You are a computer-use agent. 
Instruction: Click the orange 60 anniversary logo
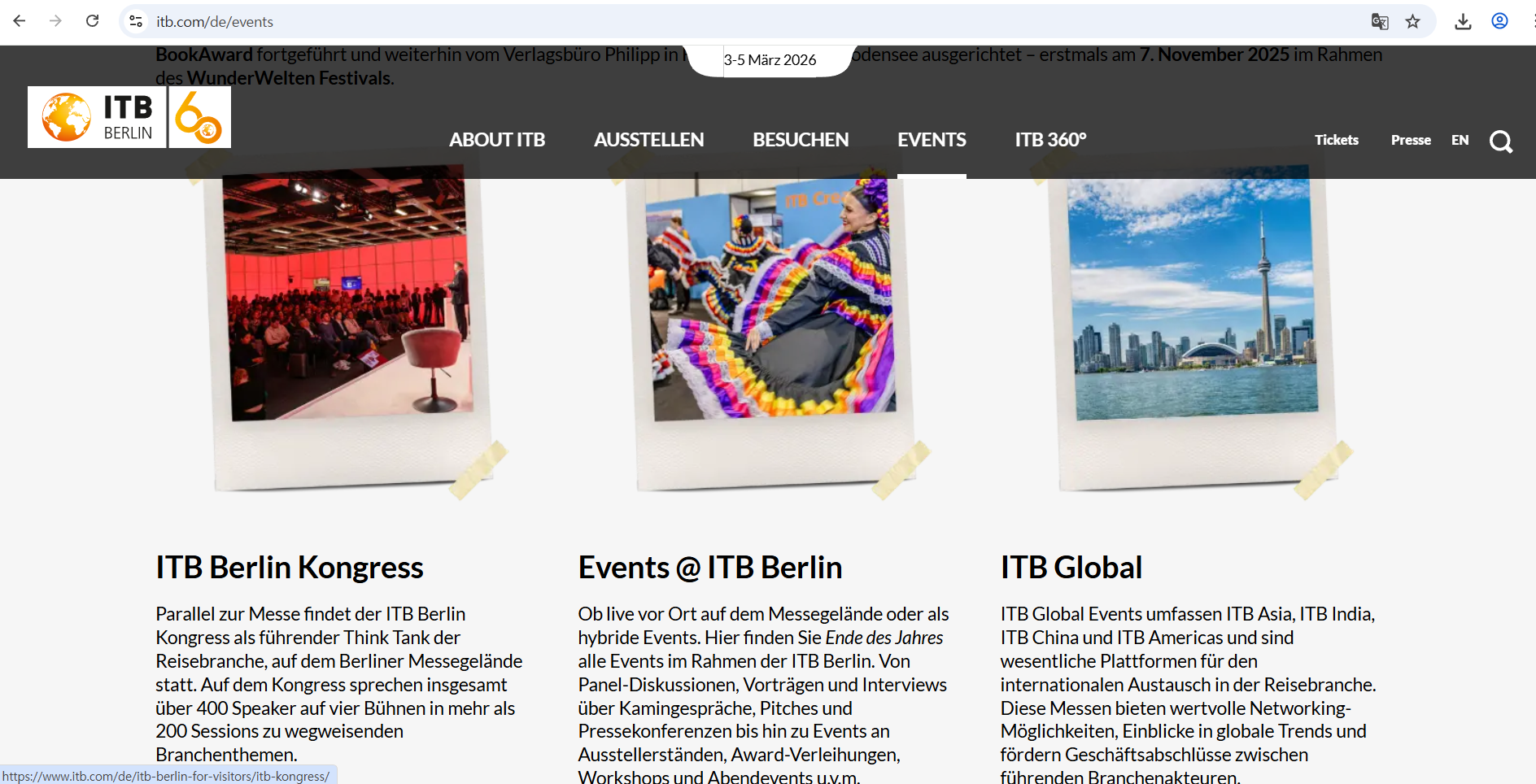pyautogui.click(x=199, y=117)
